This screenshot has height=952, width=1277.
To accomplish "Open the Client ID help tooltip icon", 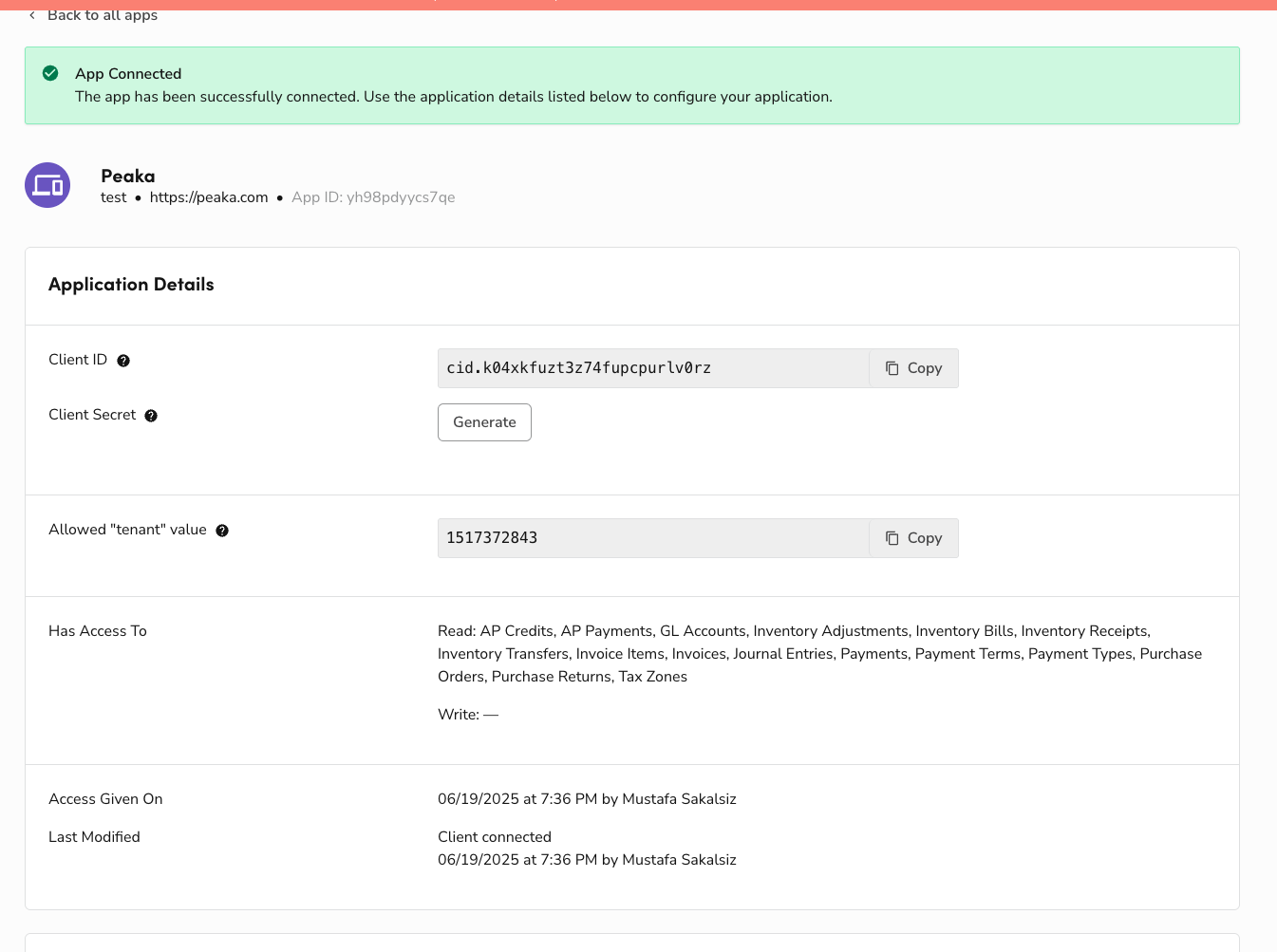I will coord(123,361).
